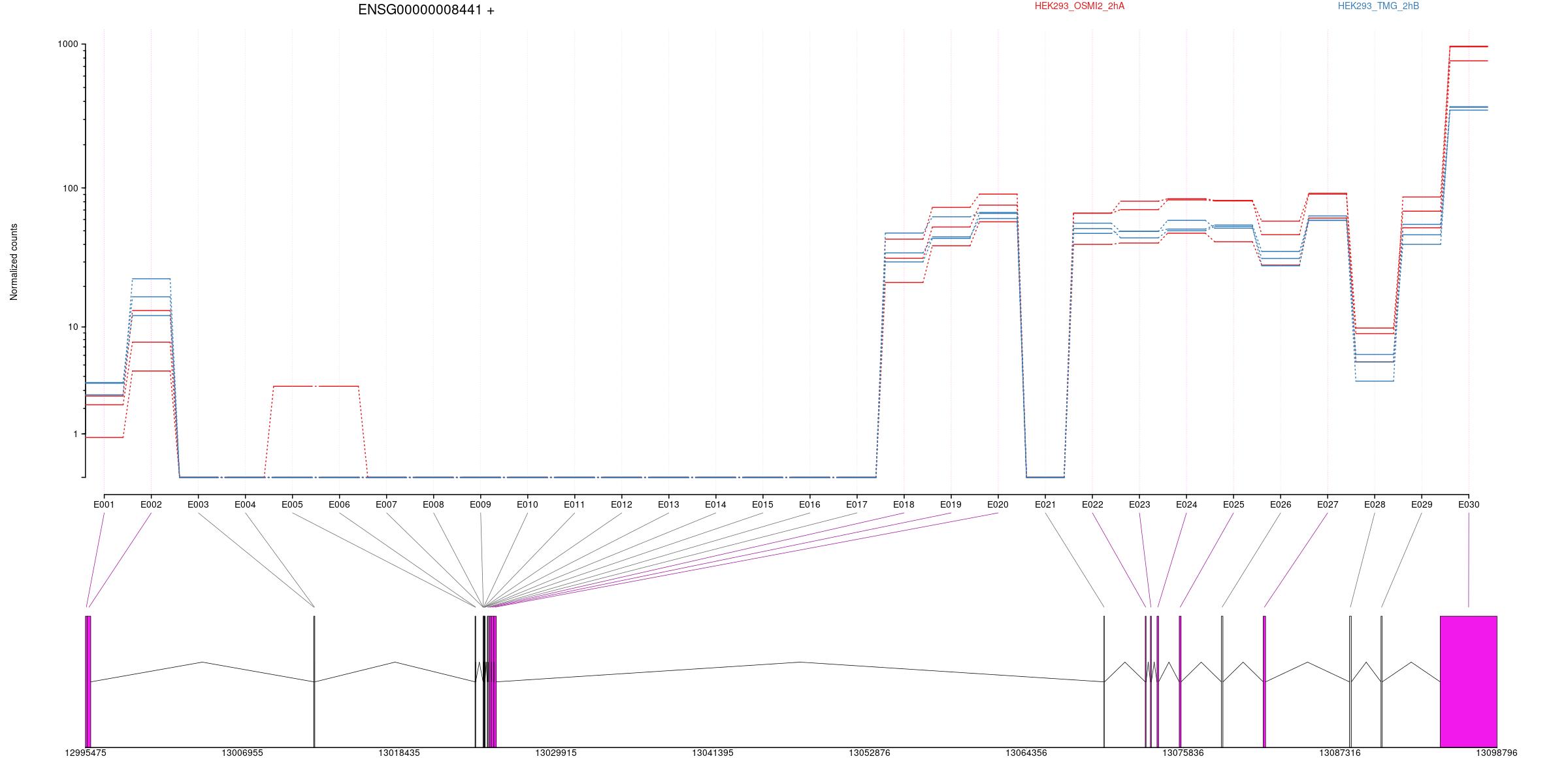Click exon label E007
Screen dimensions: 1568x784
pos(386,504)
